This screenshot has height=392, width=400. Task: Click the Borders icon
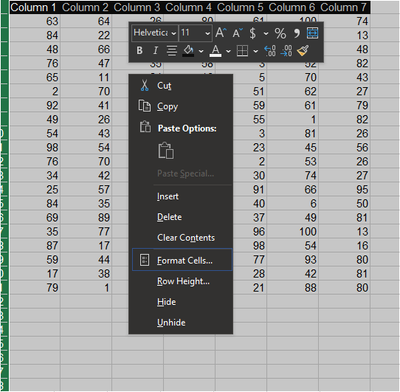coord(242,51)
